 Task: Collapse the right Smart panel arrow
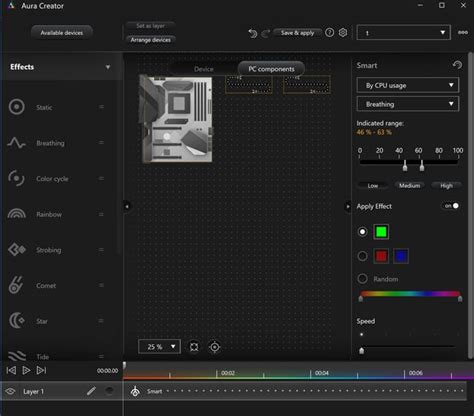pyautogui.click(x=348, y=206)
